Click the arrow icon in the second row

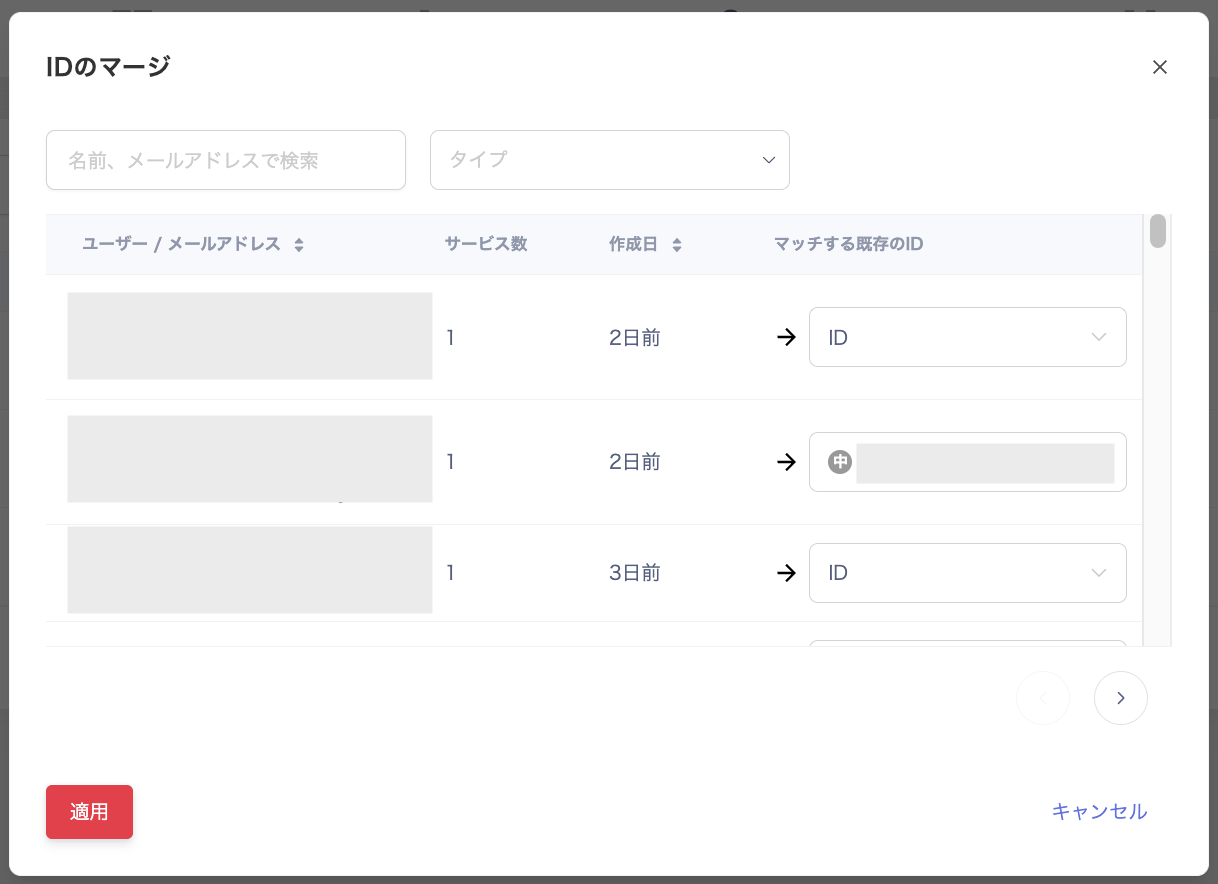coord(787,462)
